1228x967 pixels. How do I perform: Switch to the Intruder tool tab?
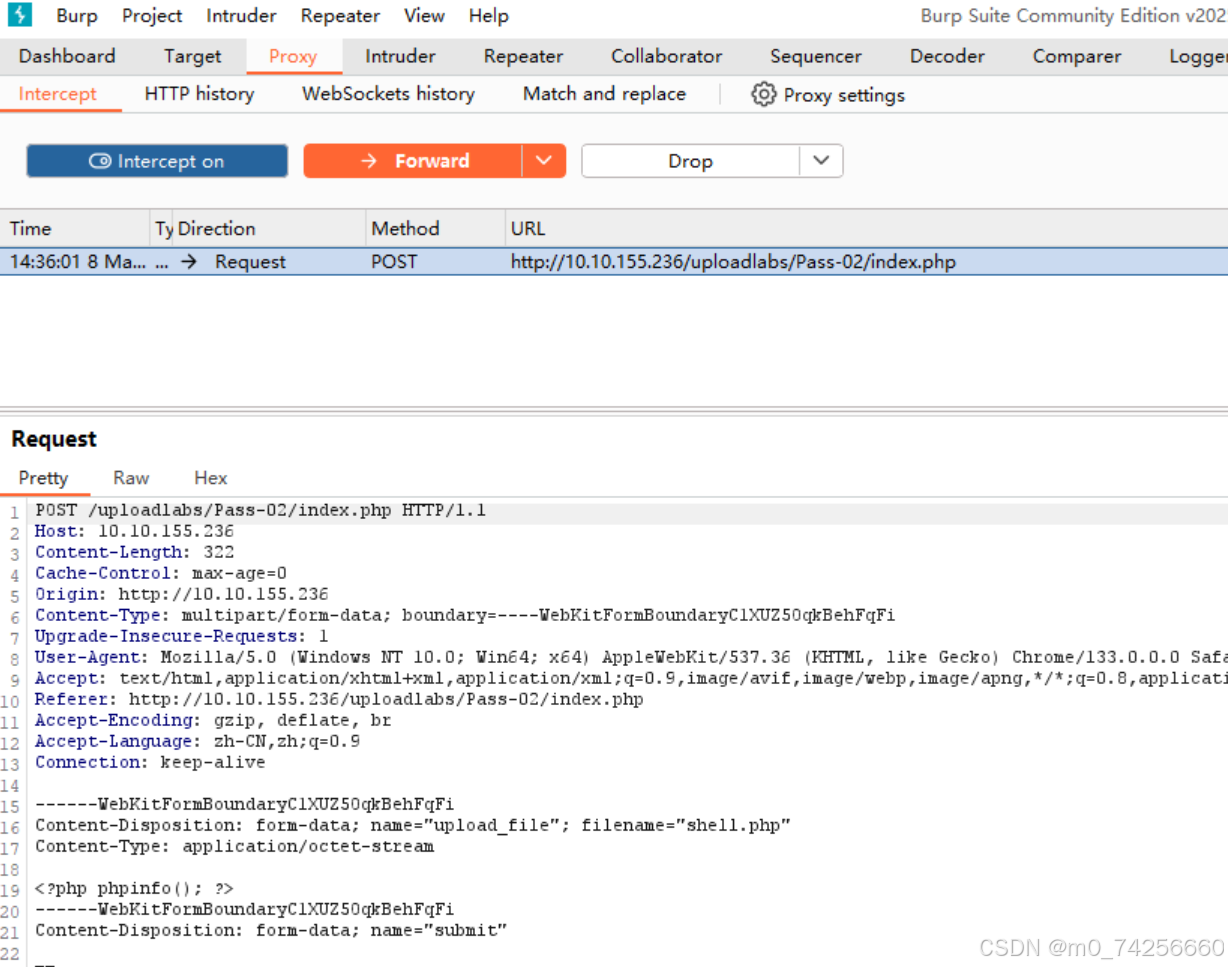click(x=400, y=56)
